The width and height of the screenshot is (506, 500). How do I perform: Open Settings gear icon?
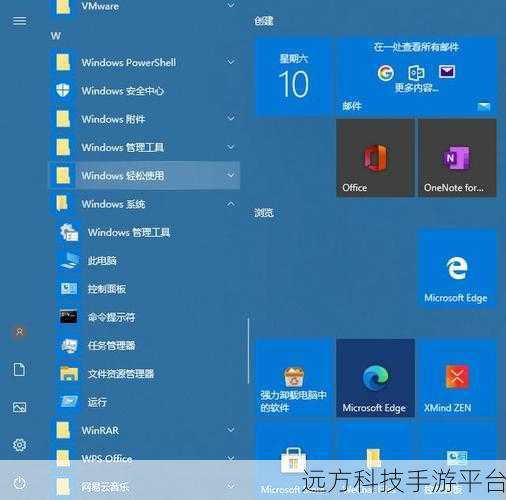pyautogui.click(x=19, y=445)
